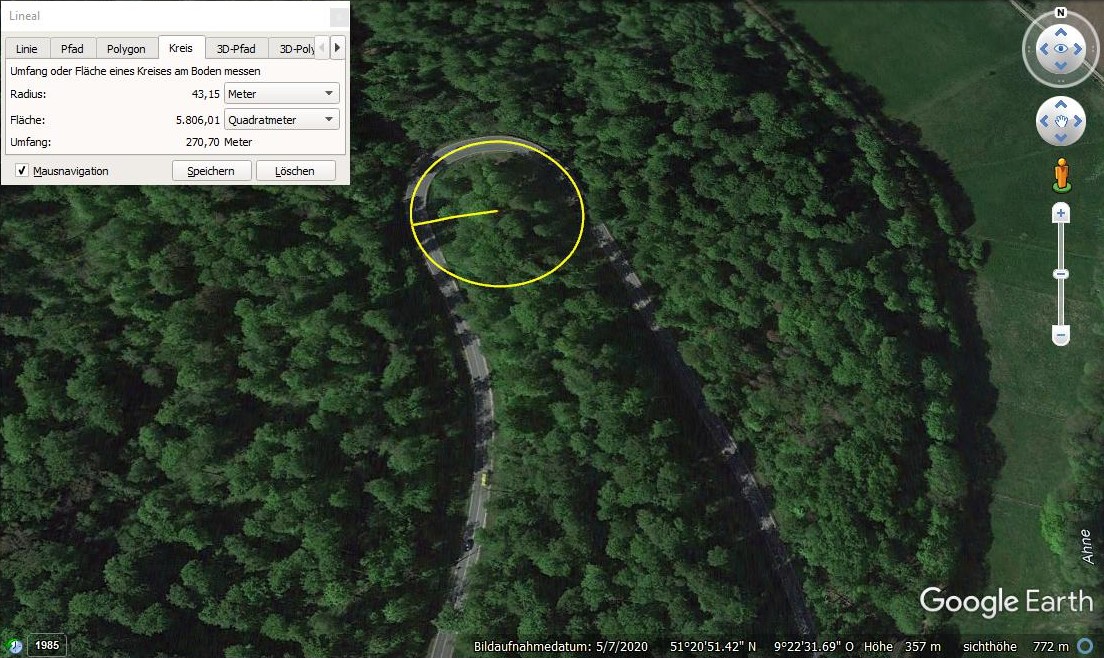Select the 3D-Pfad tab

click(x=236, y=49)
